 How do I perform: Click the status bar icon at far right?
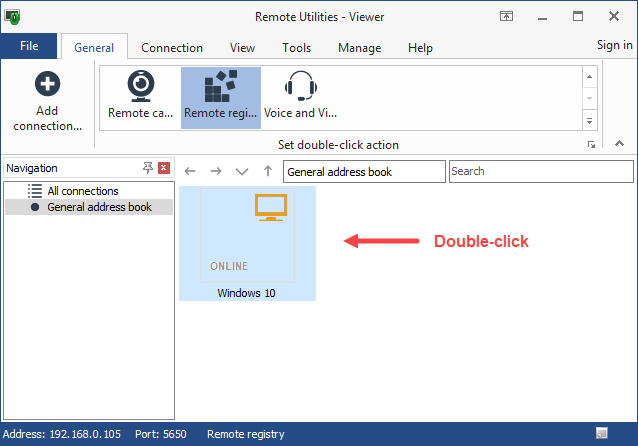pos(602,433)
